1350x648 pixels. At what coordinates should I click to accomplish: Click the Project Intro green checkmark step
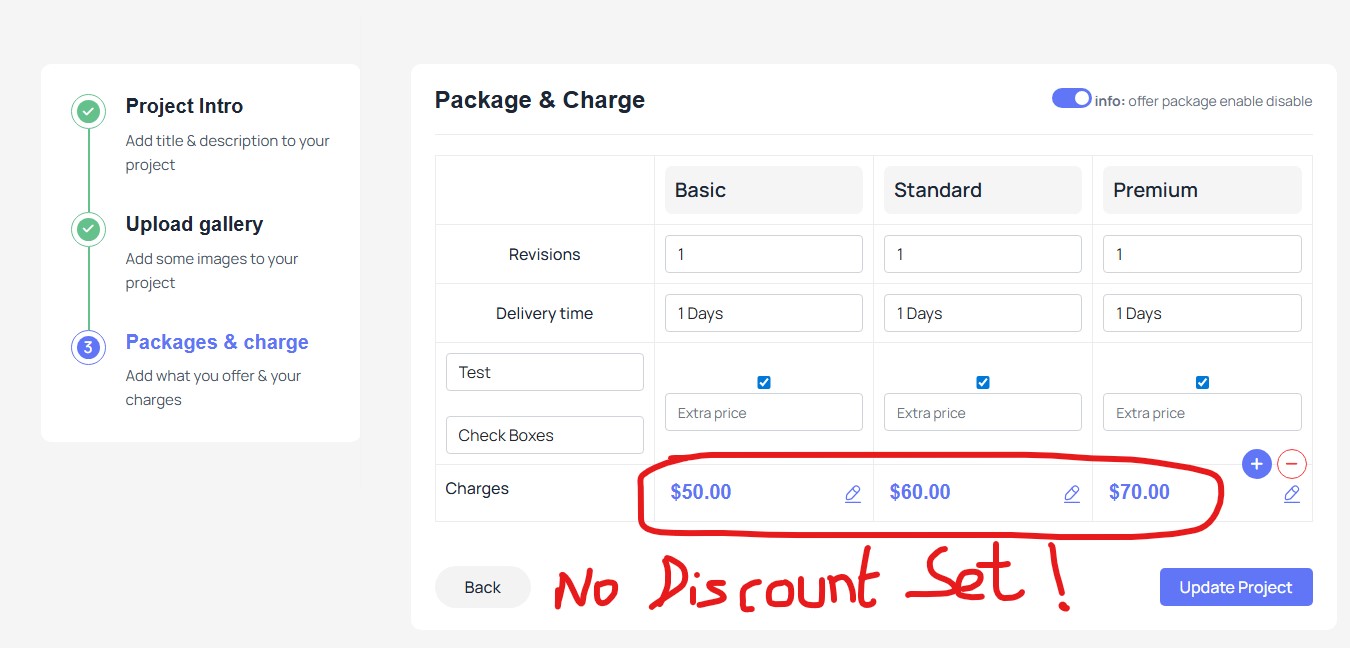click(x=88, y=111)
